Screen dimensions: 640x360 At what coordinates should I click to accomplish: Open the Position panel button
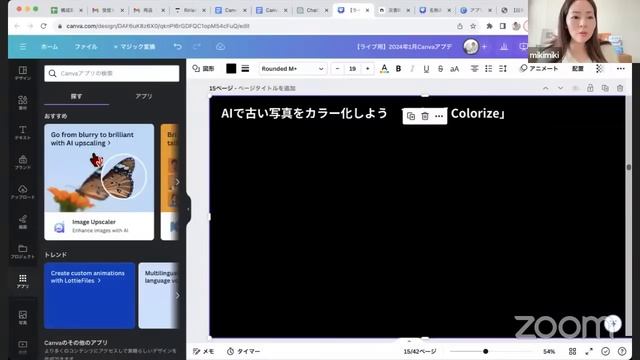click(x=578, y=69)
